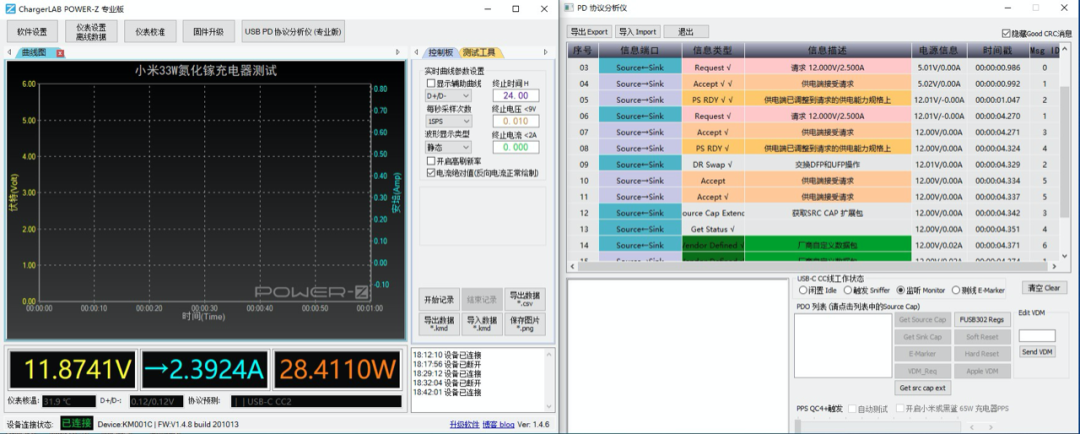Viewport: 1080px width, 434px height.
Task: Click the Send VDM button
Action: [1037, 352]
